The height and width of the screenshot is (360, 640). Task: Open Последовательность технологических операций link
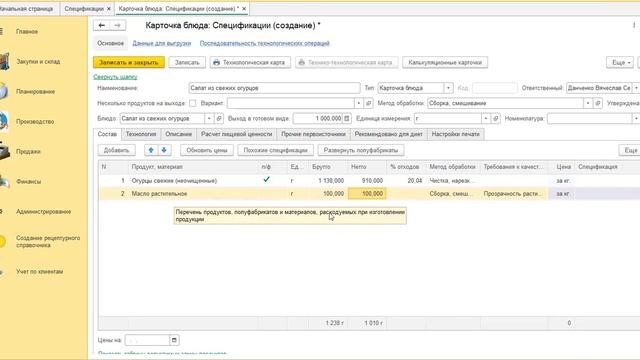[x=264, y=43]
